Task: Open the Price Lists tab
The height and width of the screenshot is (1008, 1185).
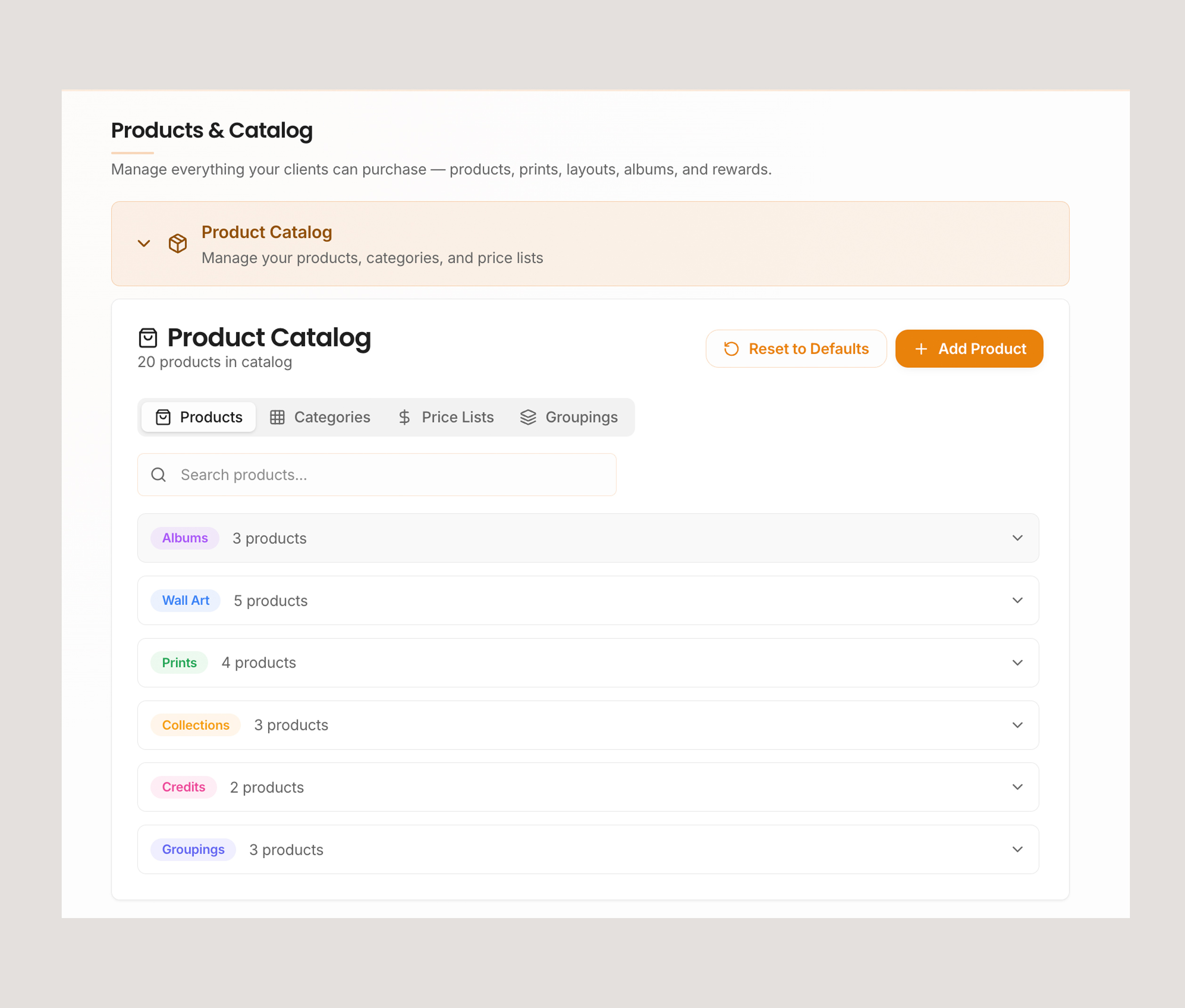Action: click(457, 417)
